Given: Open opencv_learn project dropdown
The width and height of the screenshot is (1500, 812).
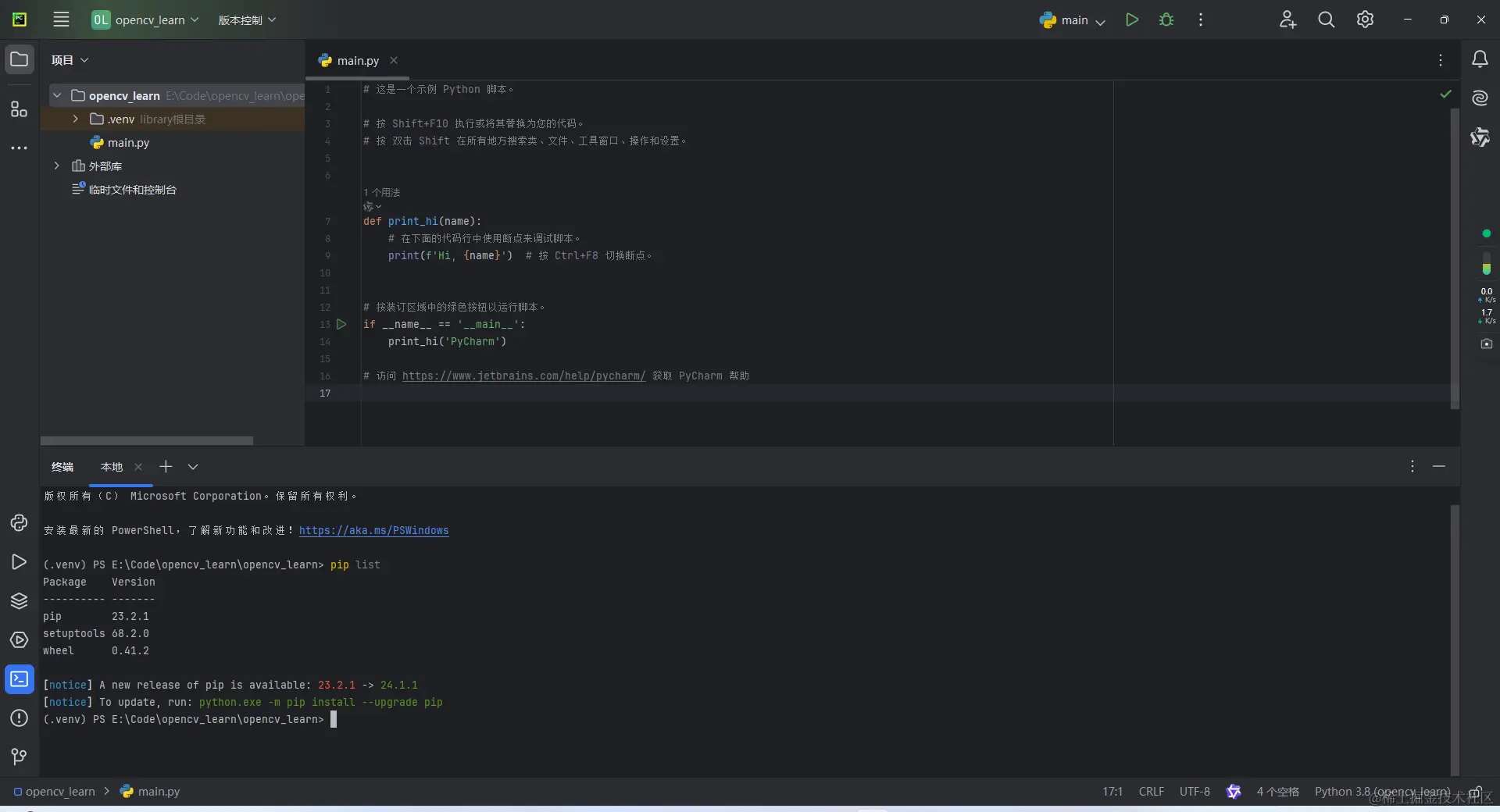Looking at the screenshot, I should 146,20.
